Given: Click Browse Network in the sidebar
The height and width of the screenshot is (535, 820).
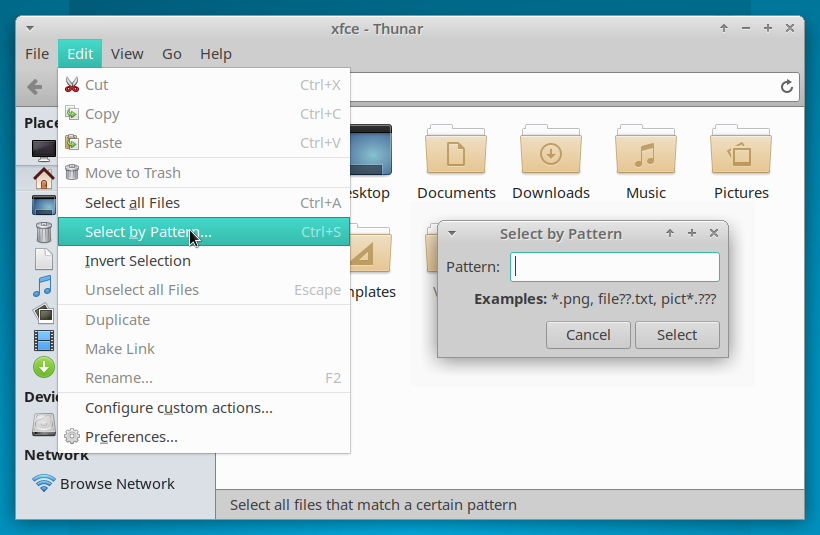Looking at the screenshot, I should coord(117,484).
